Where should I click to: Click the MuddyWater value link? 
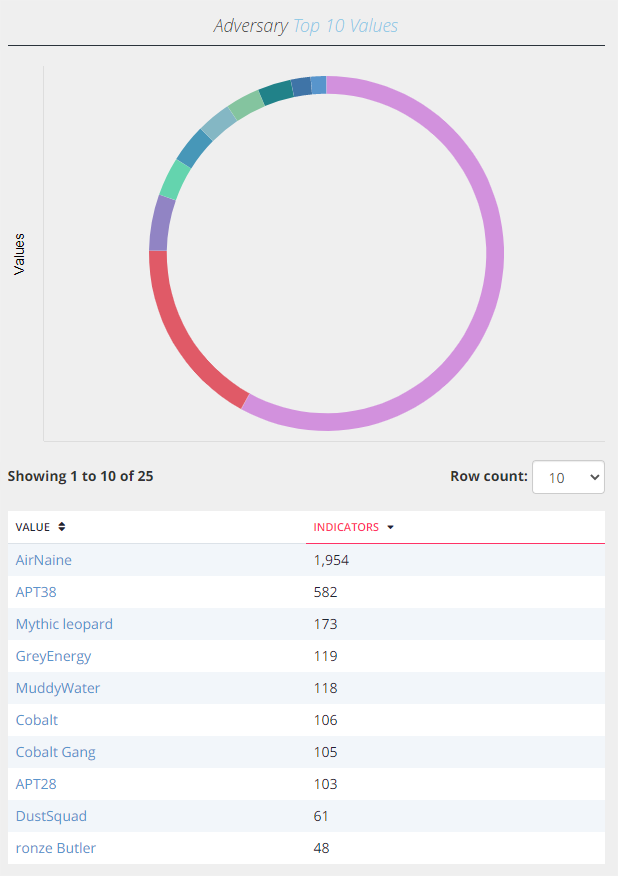click(x=58, y=688)
